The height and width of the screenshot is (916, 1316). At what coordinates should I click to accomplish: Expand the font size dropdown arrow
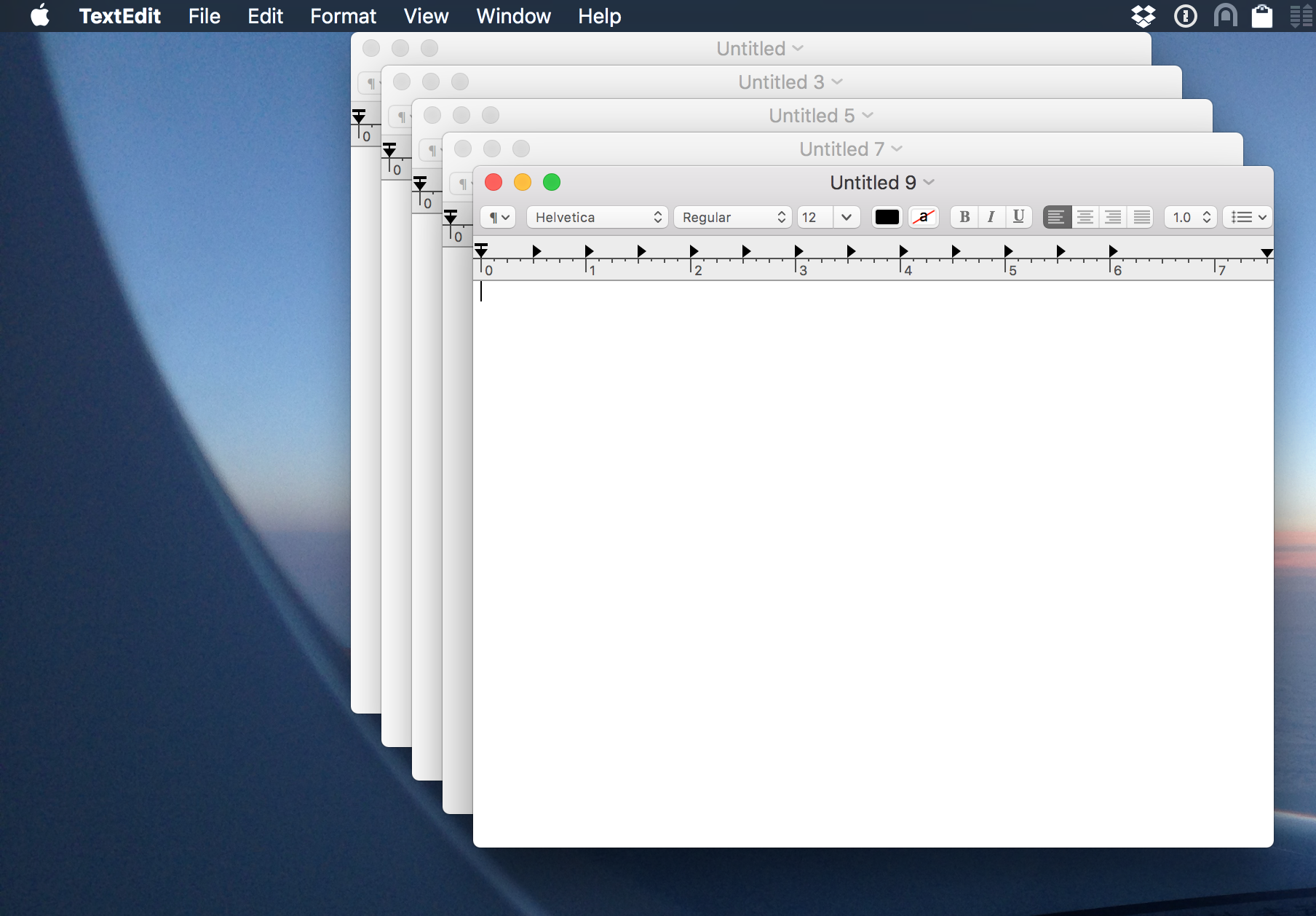click(x=847, y=217)
